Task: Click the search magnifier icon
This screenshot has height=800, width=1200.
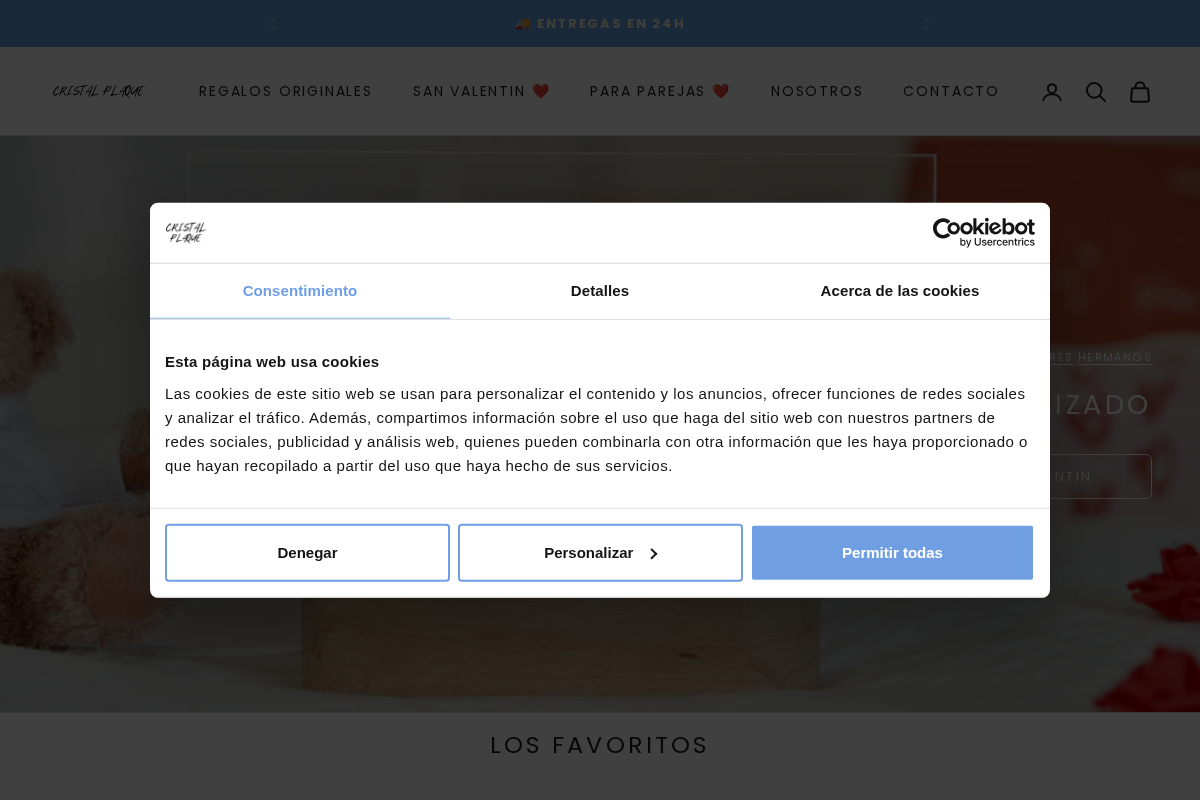Action: click(1096, 91)
